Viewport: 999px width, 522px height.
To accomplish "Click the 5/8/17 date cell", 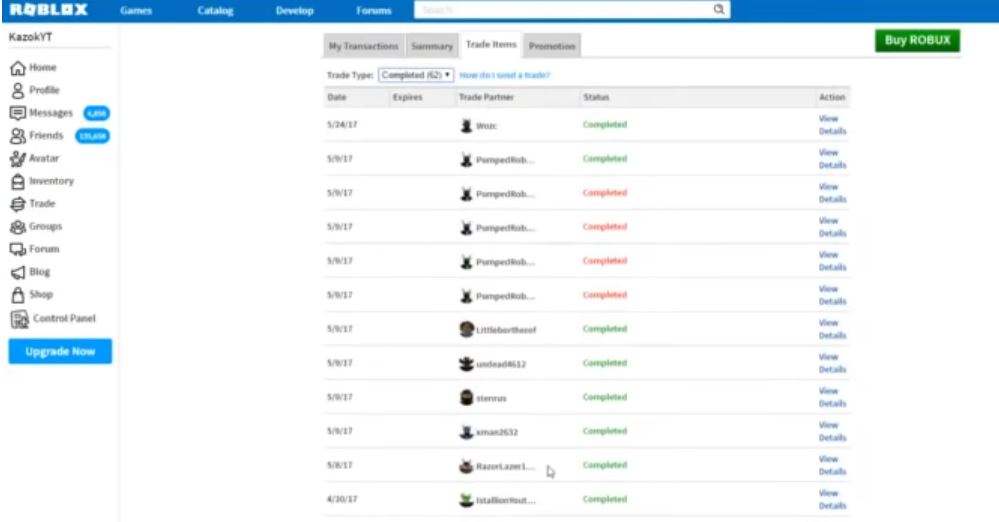I will (x=340, y=465).
